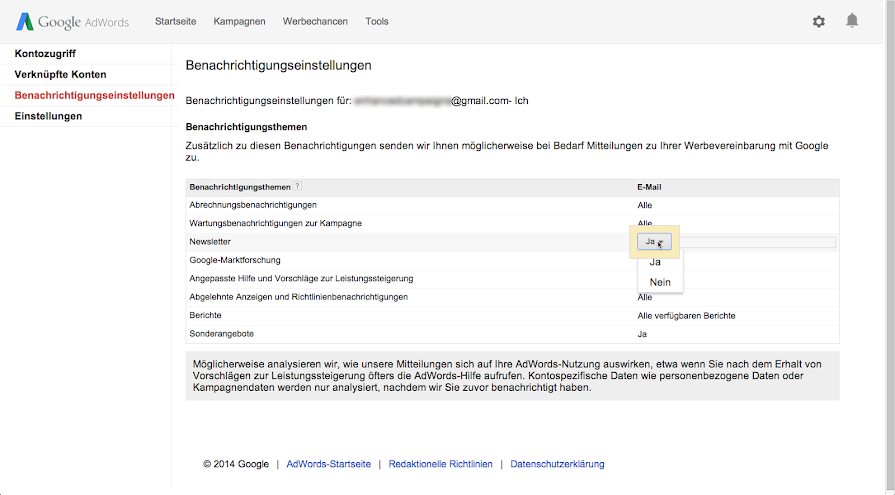The height and width of the screenshot is (495, 895).
Task: Open the Newsletter Ja dropdown button
Action: [654, 242]
